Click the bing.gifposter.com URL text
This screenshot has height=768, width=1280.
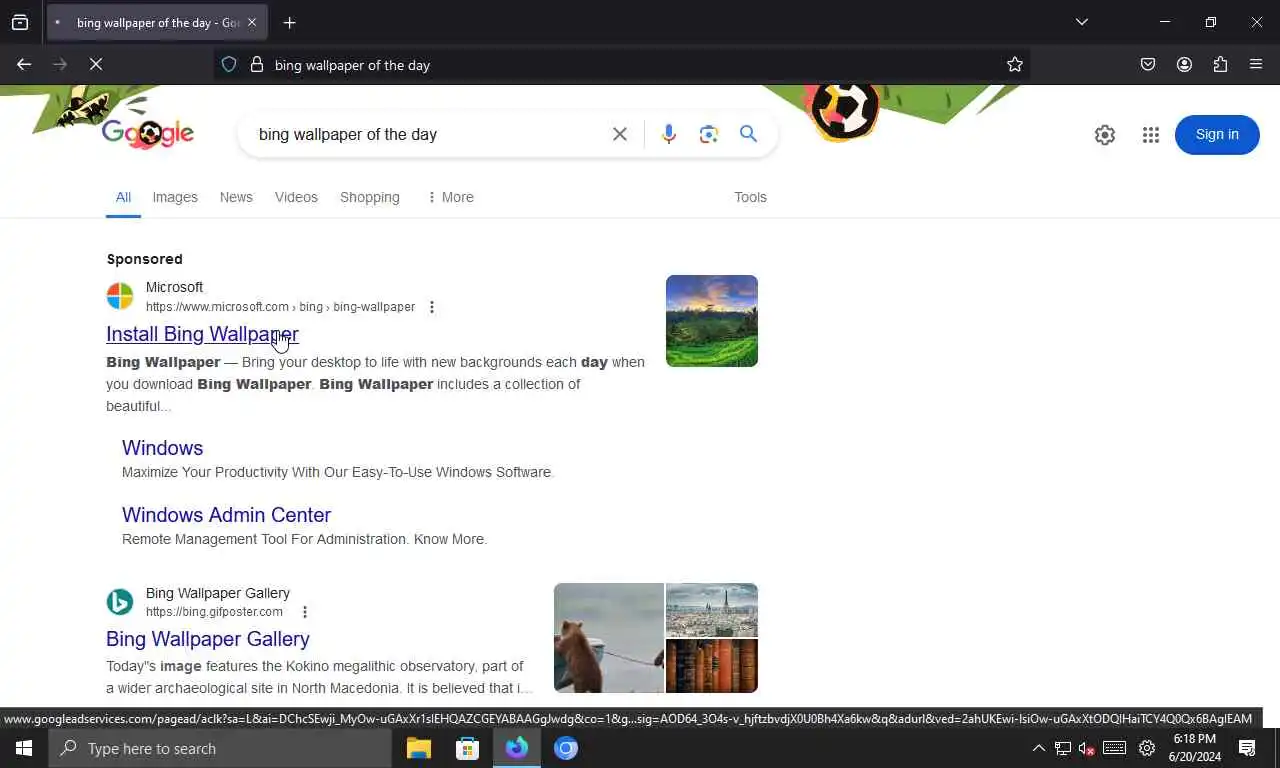click(214, 612)
